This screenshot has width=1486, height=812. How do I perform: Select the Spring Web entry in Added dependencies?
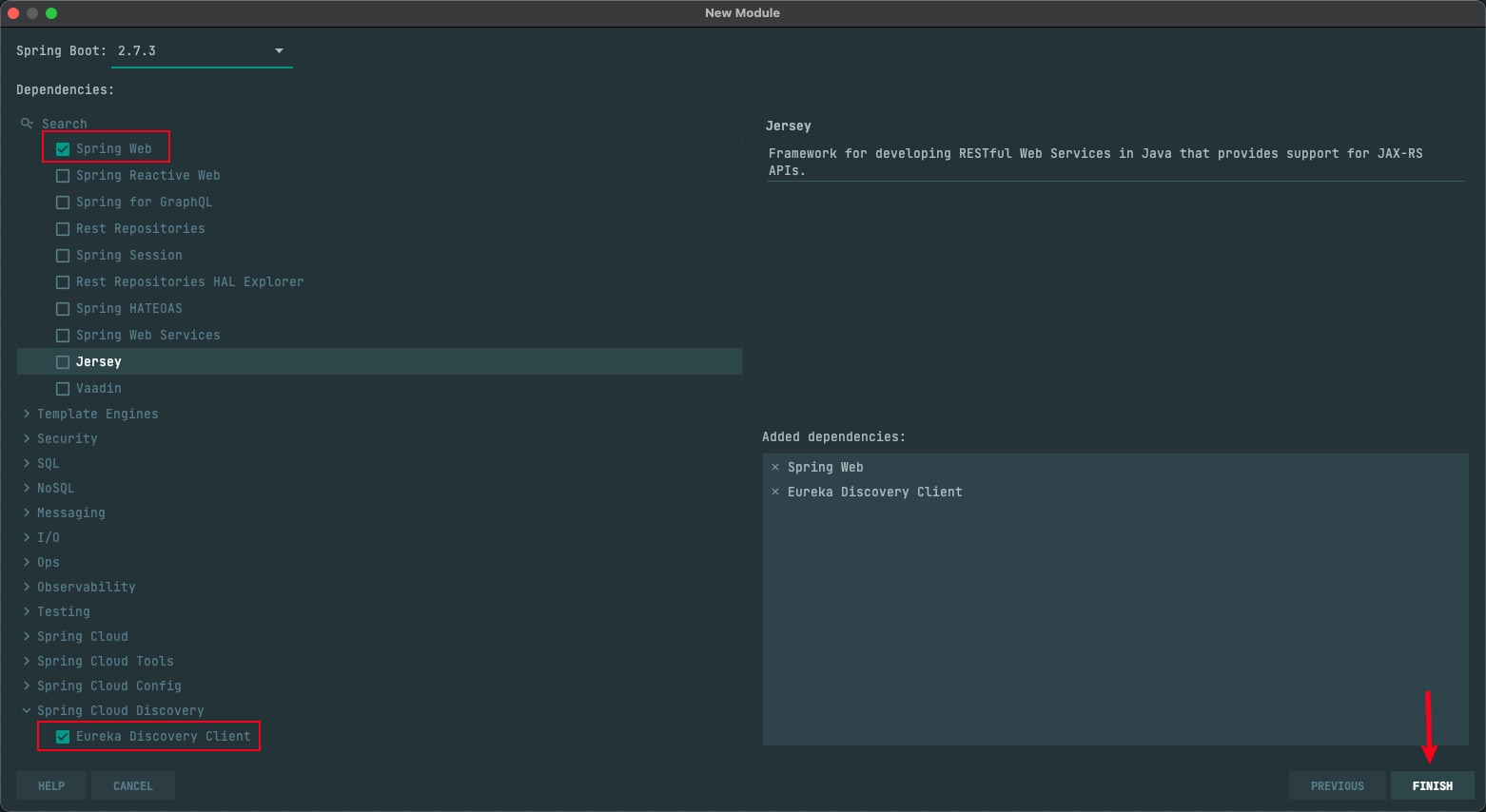[x=826, y=467]
